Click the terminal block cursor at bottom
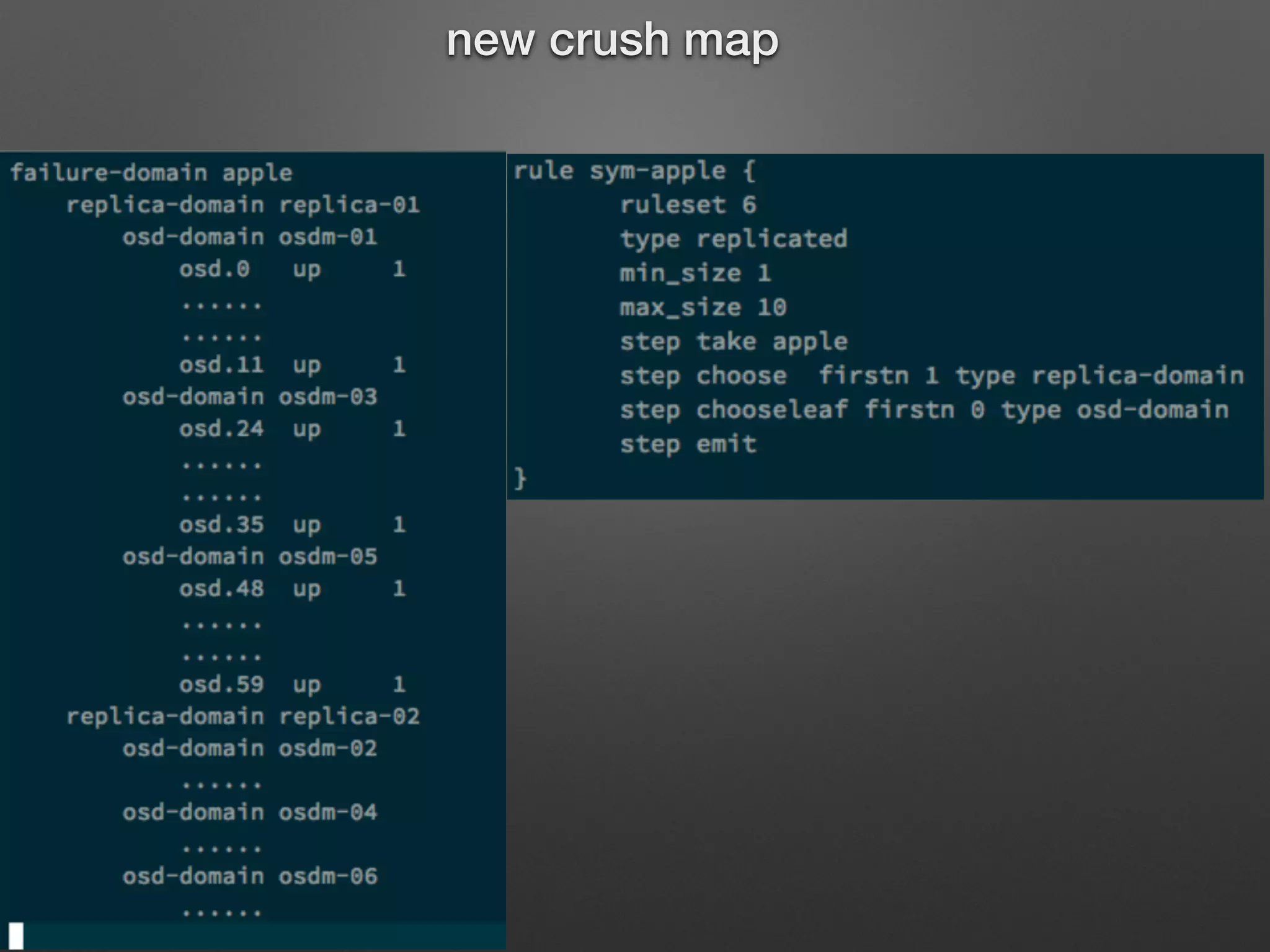 pyautogui.click(x=16, y=936)
